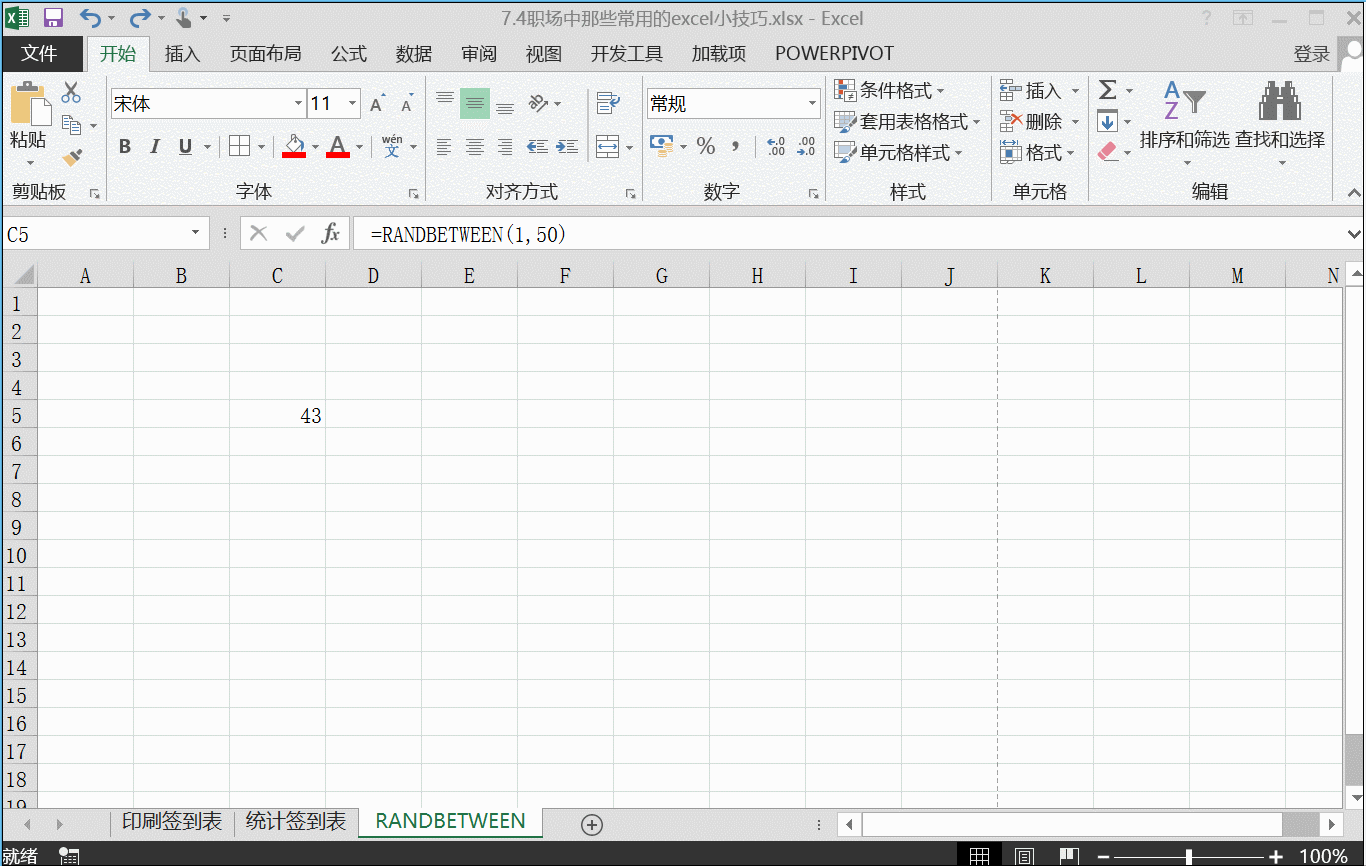Toggle underline formatting

185,147
